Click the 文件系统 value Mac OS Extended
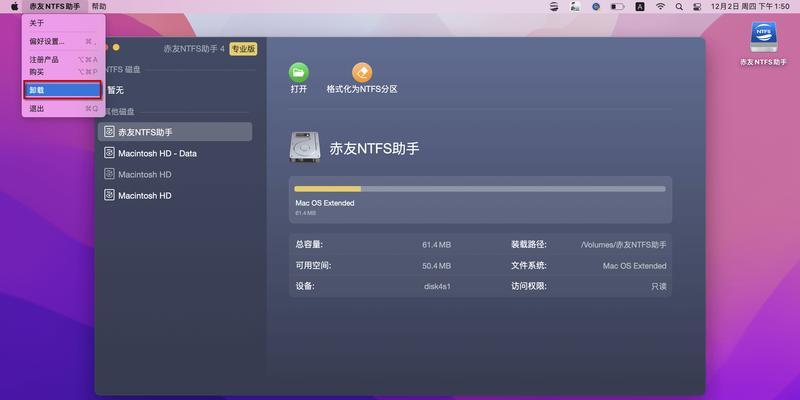Screen dimensions: 800x400 634,266
